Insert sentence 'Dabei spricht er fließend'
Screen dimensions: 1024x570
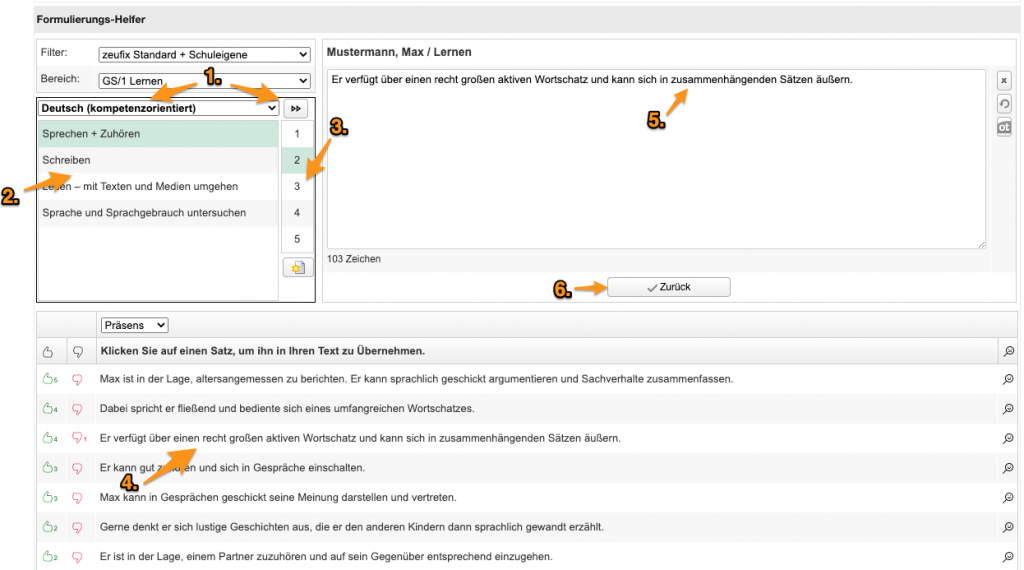[x=287, y=409]
